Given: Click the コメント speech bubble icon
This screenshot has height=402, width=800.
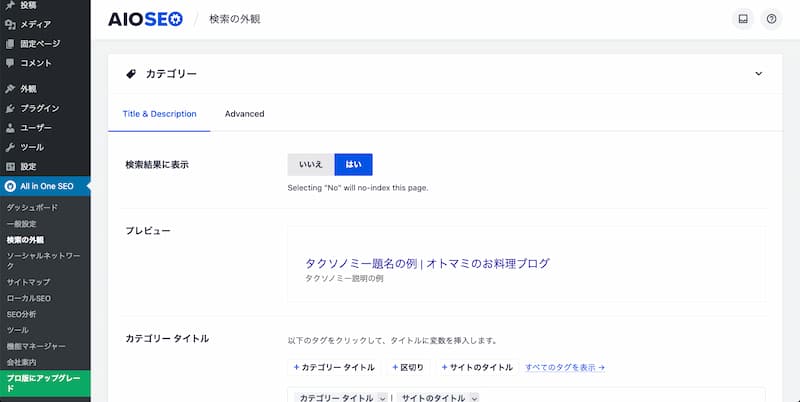Looking at the screenshot, I should pyautogui.click(x=10, y=63).
